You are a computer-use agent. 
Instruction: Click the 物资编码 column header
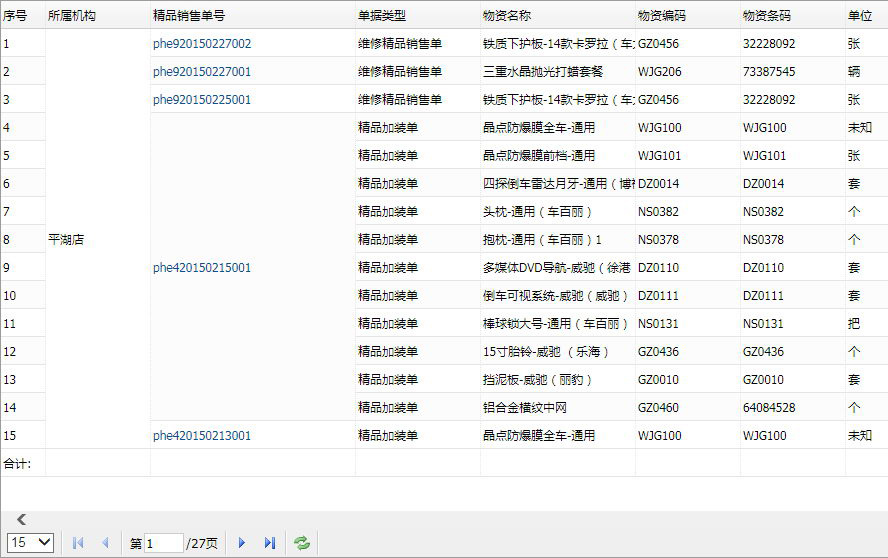pyautogui.click(x=662, y=16)
